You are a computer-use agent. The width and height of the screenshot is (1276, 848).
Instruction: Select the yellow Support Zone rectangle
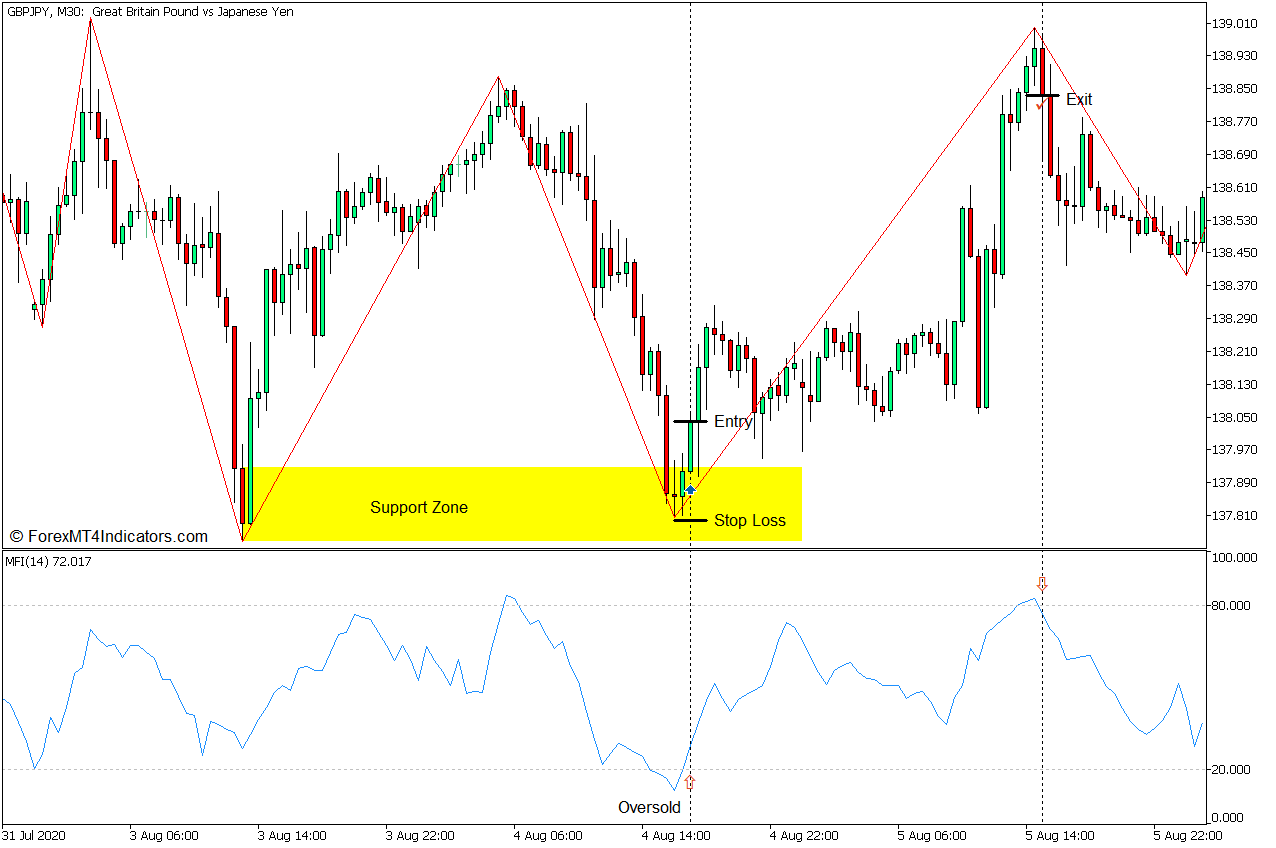523,504
